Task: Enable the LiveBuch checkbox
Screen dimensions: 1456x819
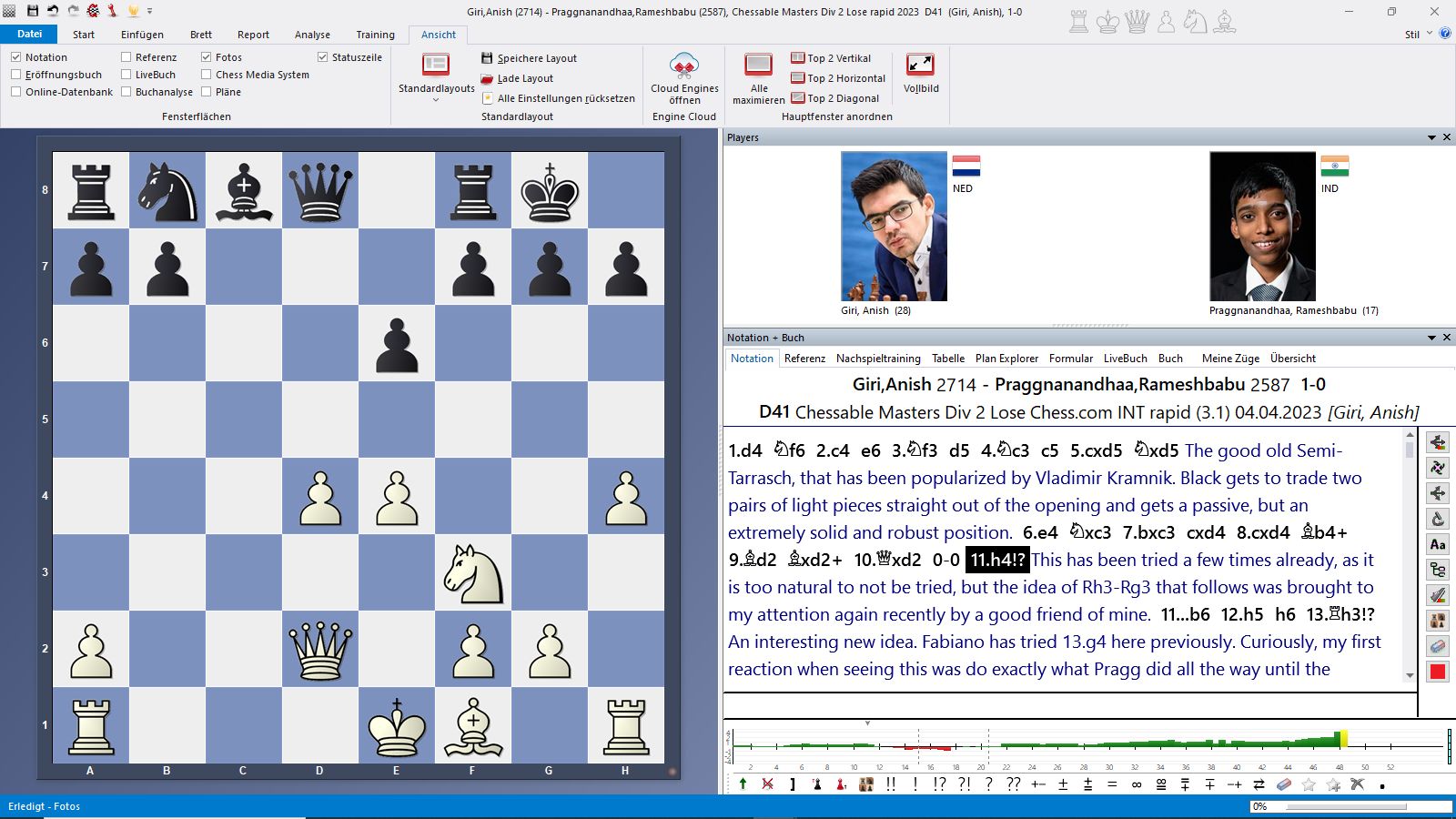Action: point(126,75)
